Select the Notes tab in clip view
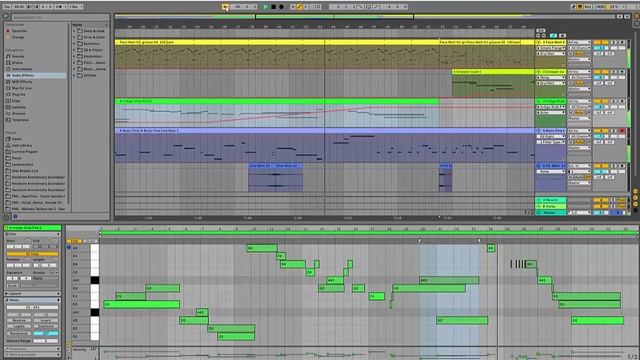This screenshot has width=640, height=360. click(32, 300)
